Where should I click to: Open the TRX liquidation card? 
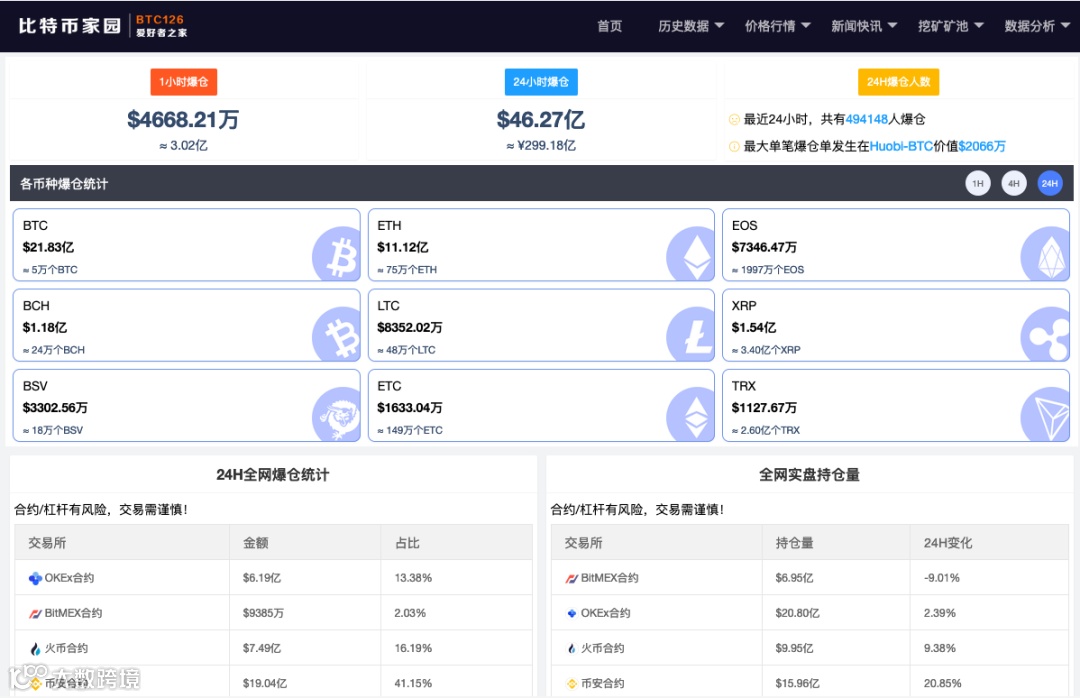tap(895, 405)
